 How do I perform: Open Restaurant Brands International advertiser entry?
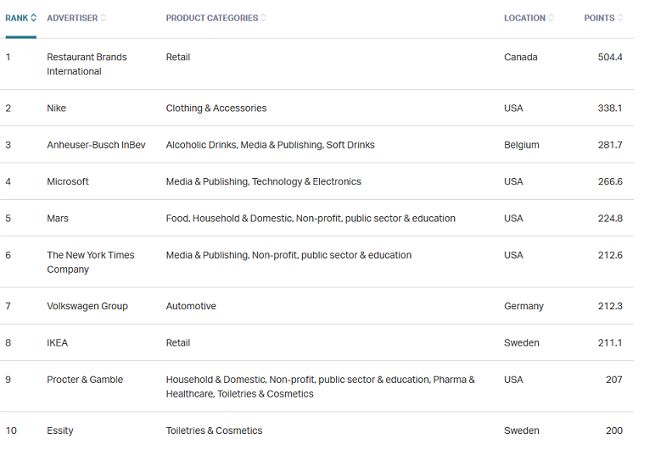coord(86,64)
